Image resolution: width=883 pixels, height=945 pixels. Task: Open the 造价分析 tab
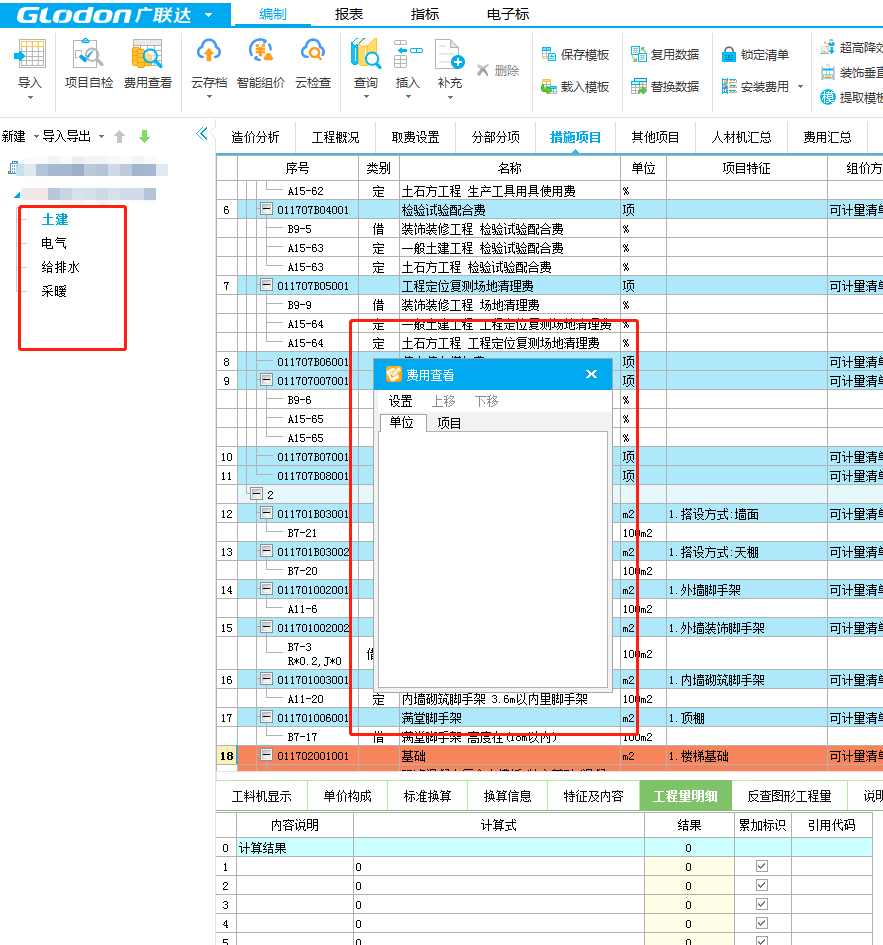tap(255, 137)
